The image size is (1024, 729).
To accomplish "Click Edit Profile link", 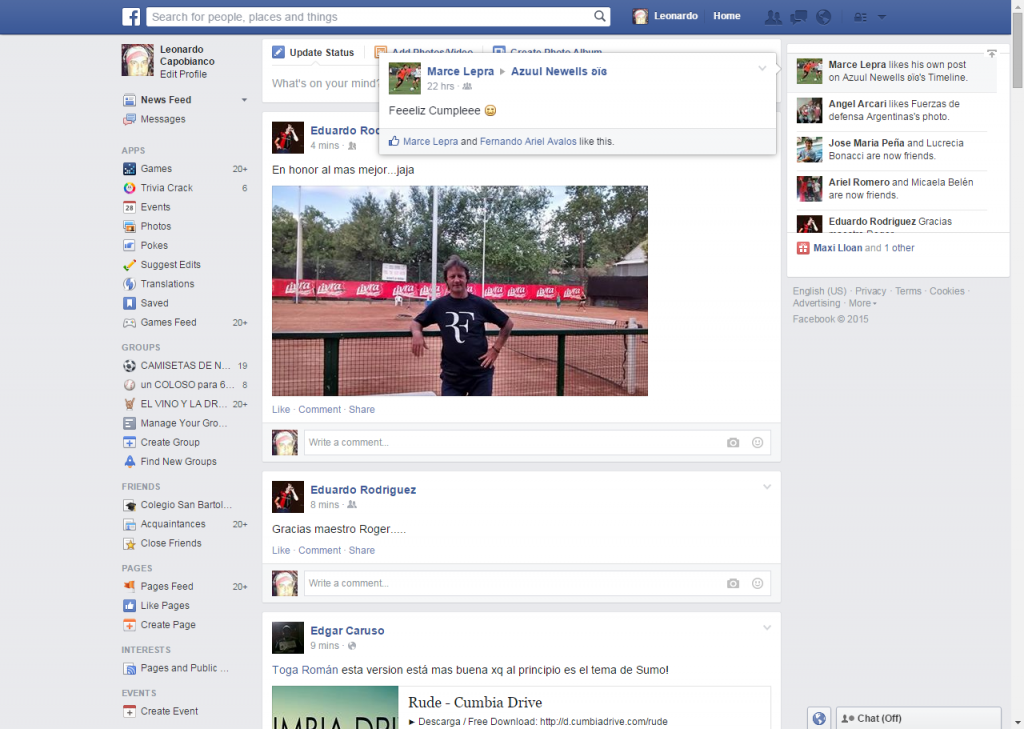I will (184, 74).
